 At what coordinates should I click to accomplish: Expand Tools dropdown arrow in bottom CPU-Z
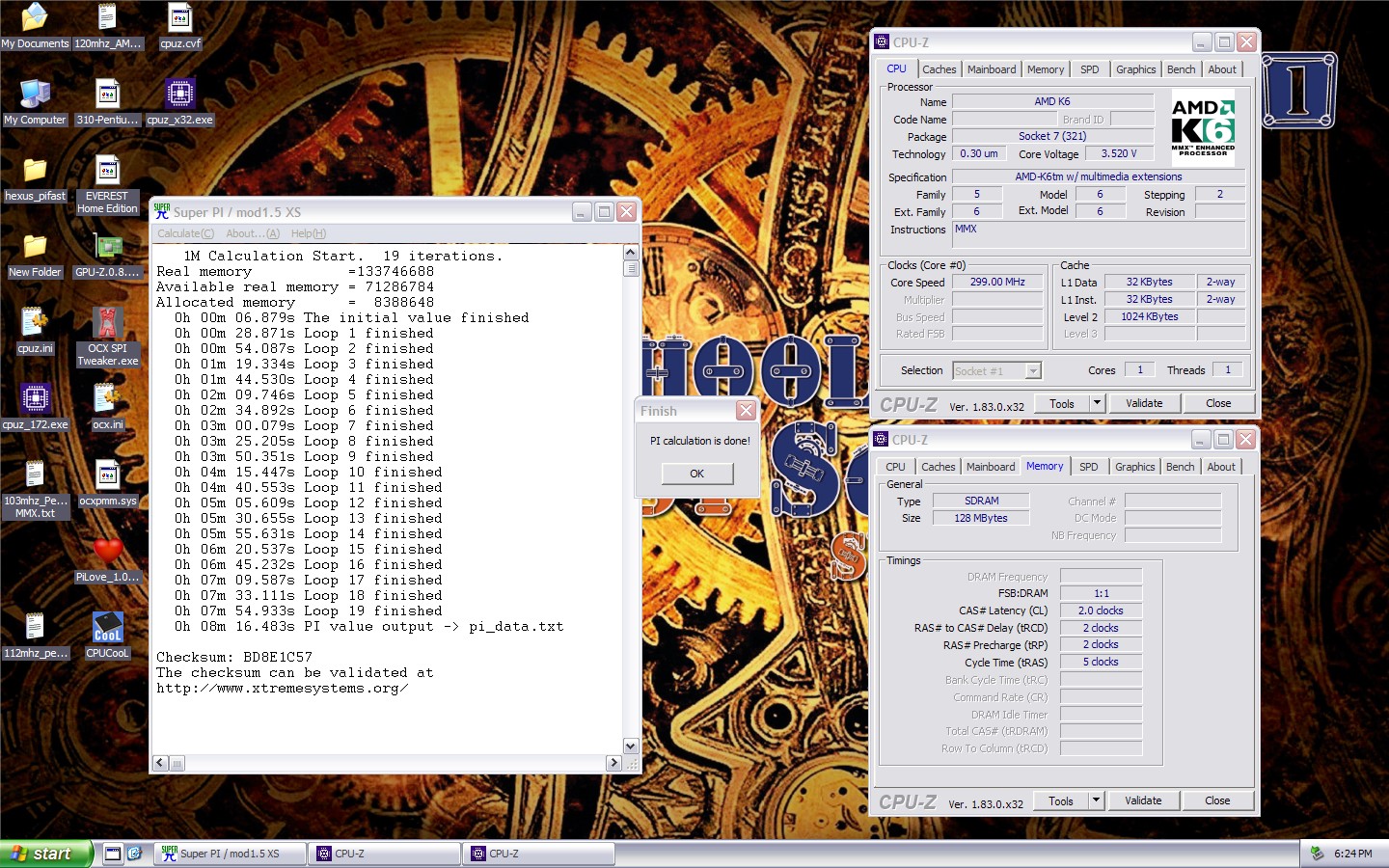1096,801
